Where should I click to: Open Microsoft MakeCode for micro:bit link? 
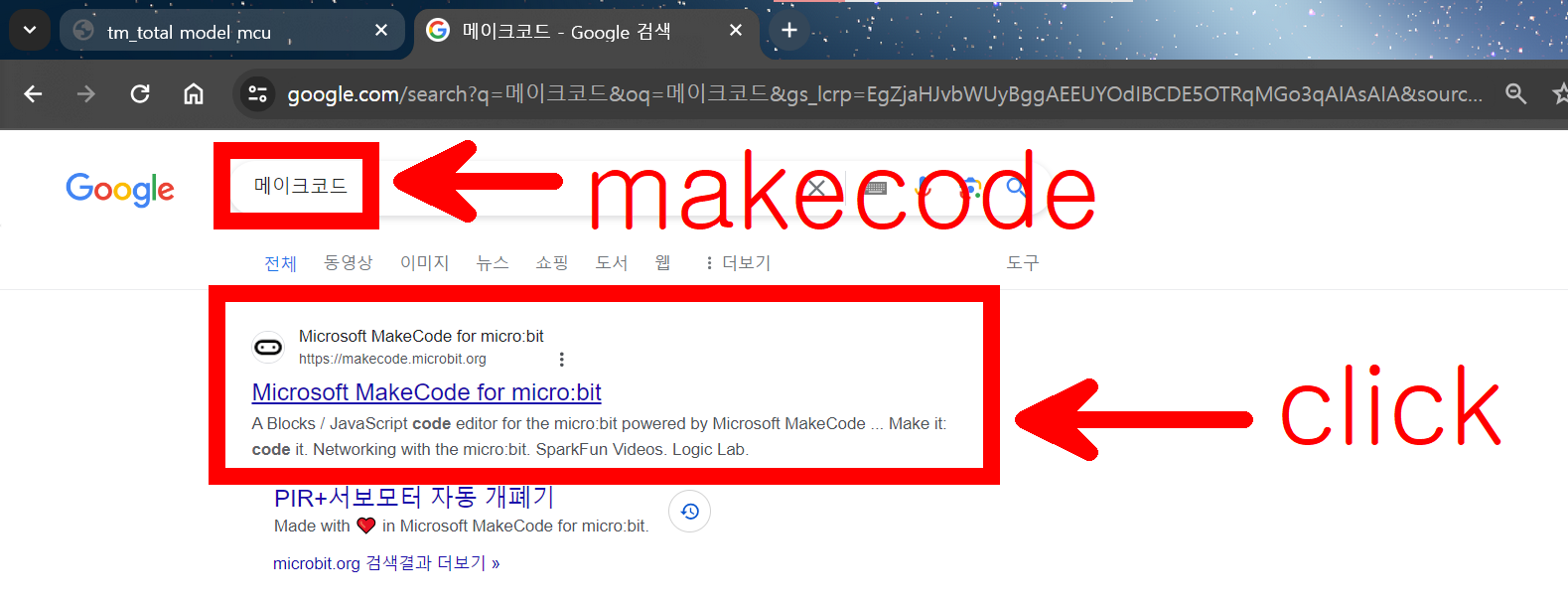(427, 392)
